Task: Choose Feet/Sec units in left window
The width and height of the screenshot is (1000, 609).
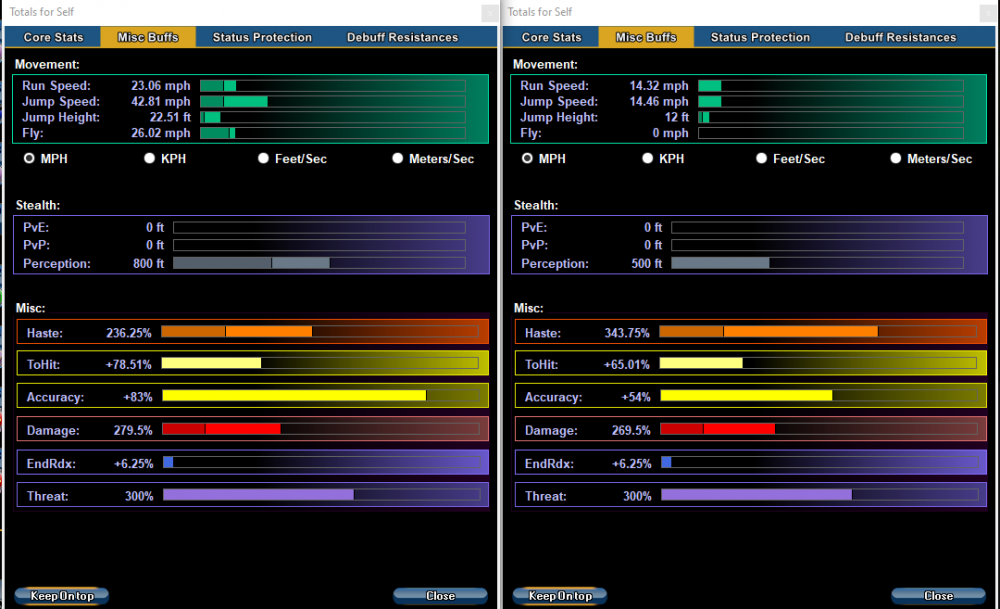Action: point(264,158)
